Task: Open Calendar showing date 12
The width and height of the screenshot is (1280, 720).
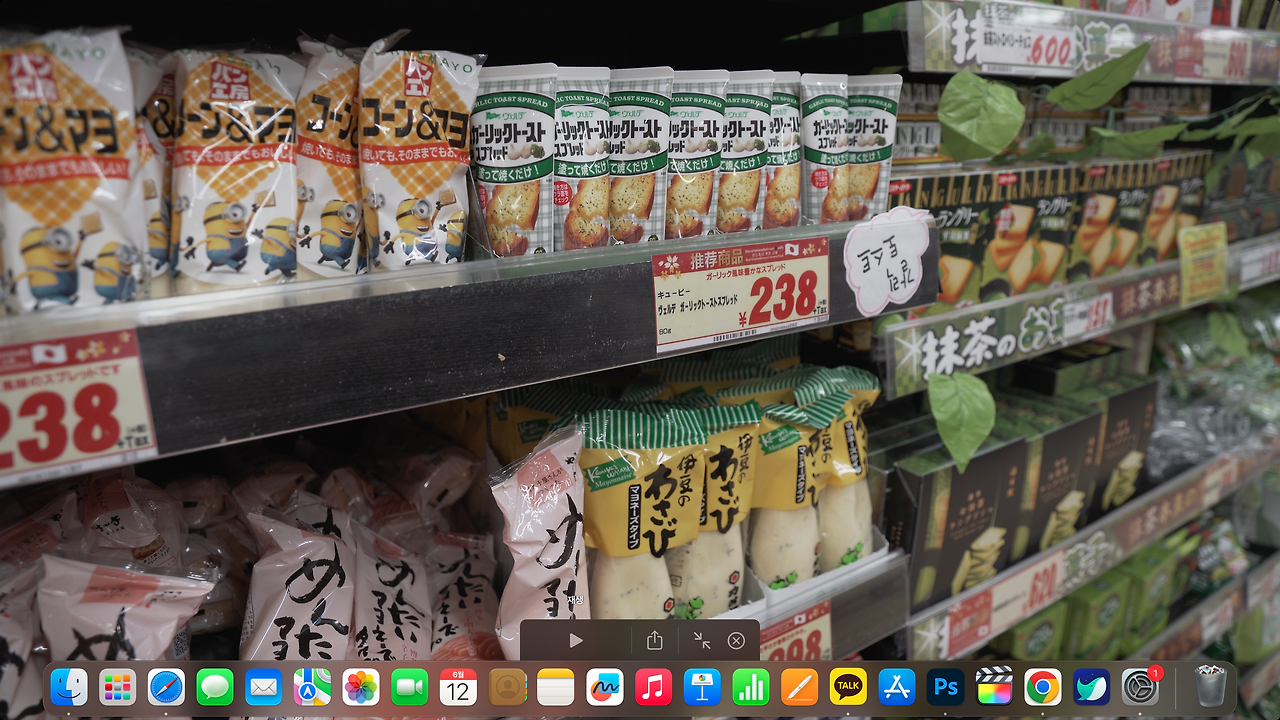Action: click(458, 687)
